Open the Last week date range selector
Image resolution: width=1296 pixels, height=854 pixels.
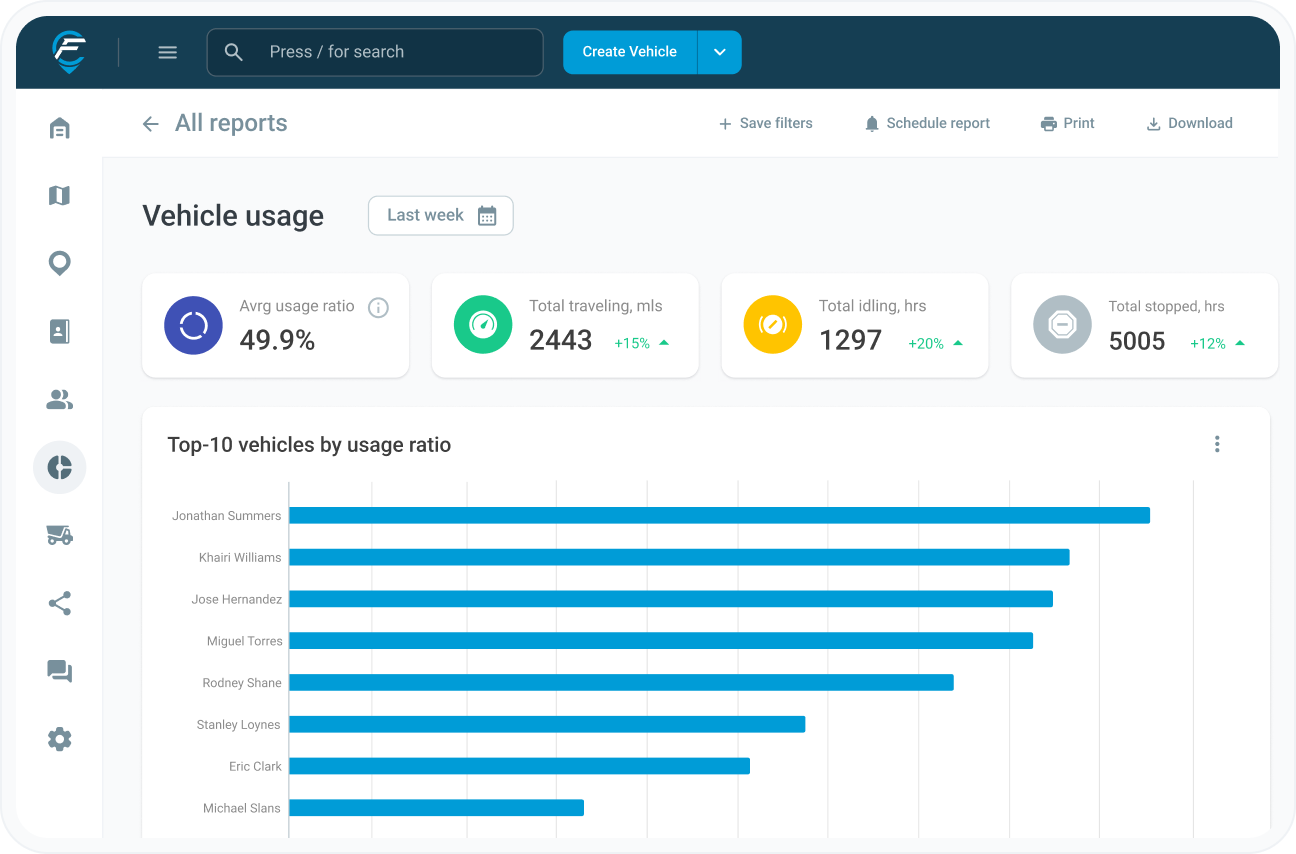click(x=441, y=216)
